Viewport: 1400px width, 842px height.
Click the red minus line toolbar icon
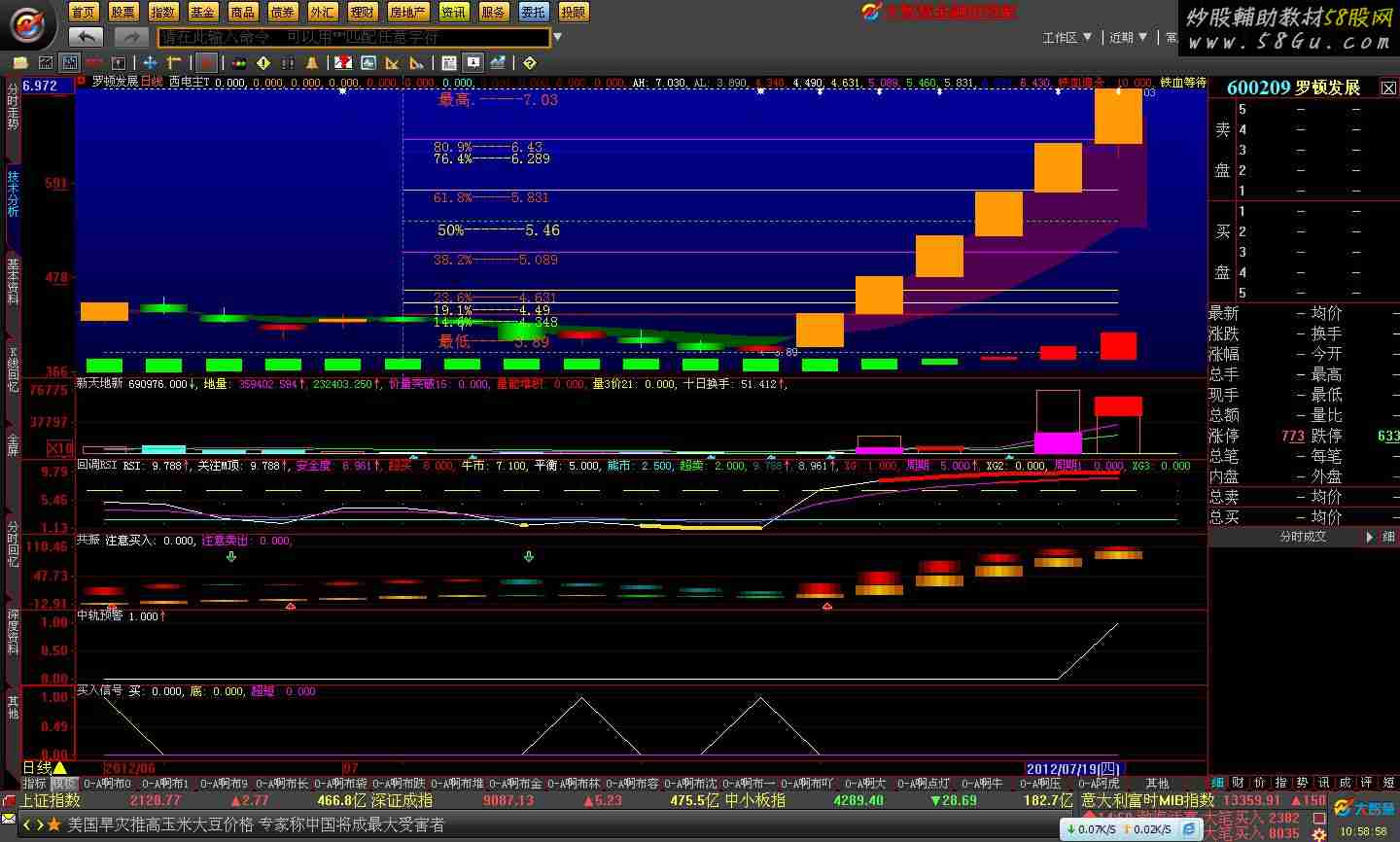pos(94,62)
